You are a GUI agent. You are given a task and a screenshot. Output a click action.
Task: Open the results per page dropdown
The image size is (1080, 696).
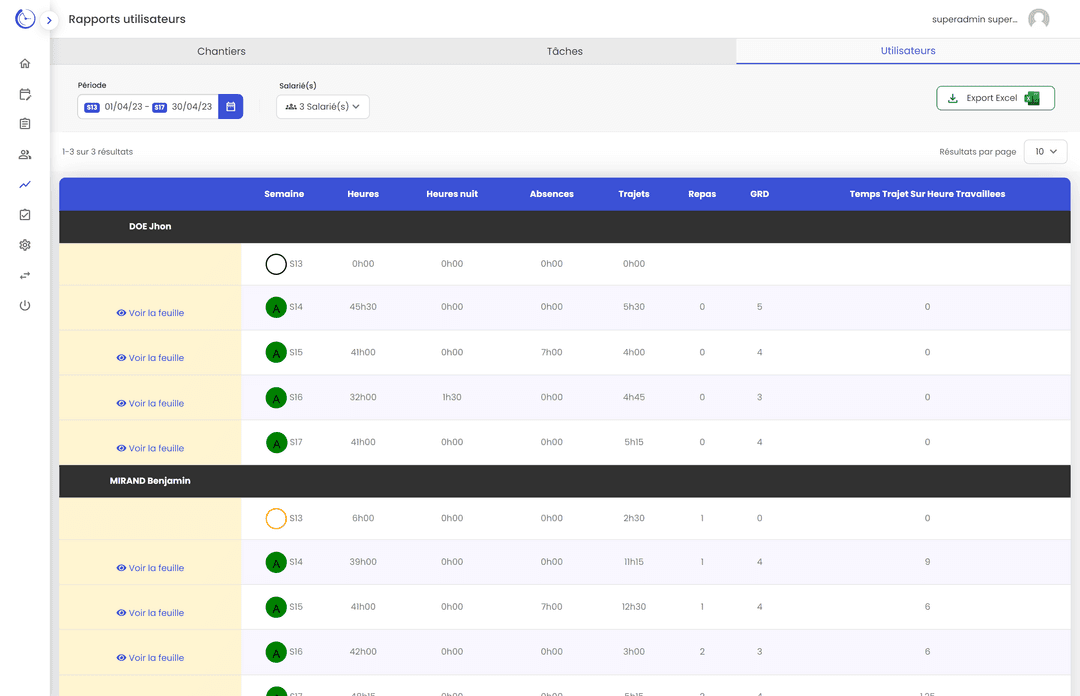[1045, 152]
